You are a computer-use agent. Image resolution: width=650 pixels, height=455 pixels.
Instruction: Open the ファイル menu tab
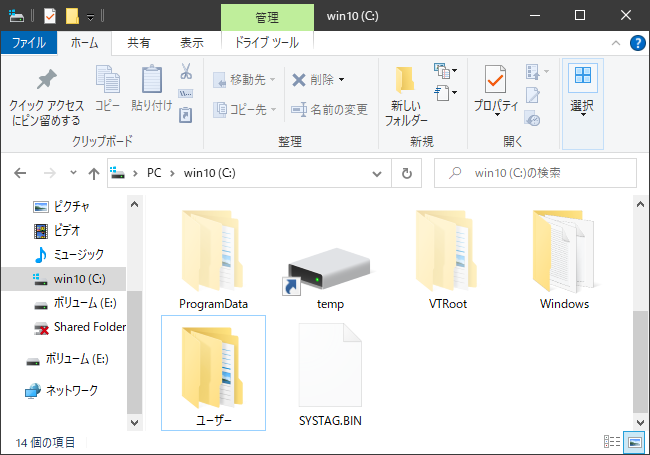[x=29, y=43]
